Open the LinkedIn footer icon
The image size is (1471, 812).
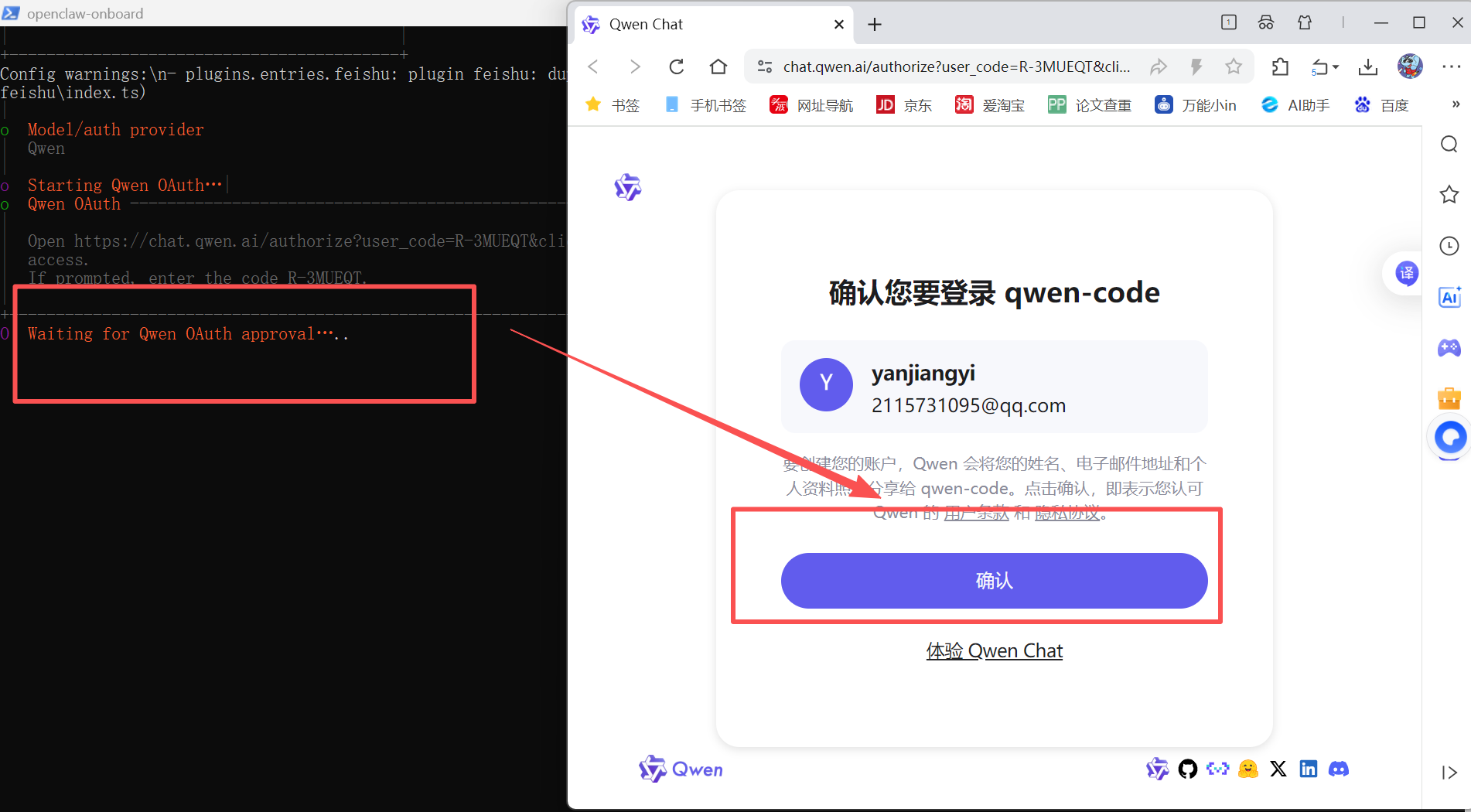click(1309, 769)
